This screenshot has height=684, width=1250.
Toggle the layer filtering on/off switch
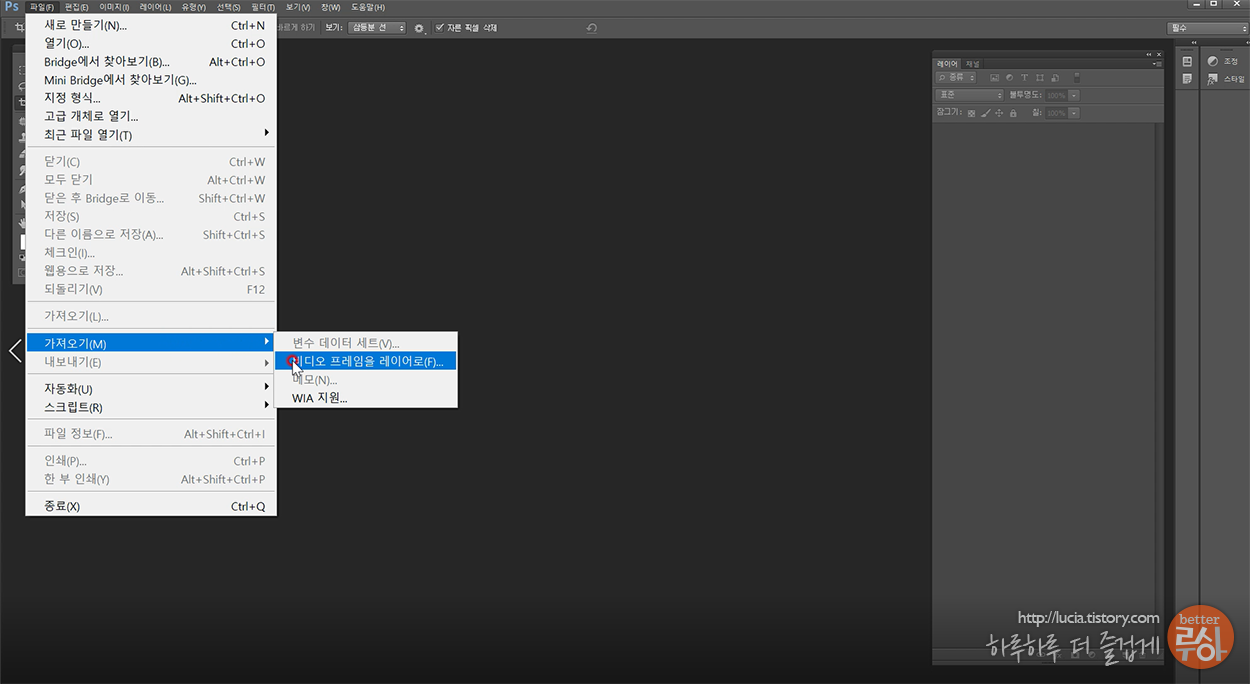point(1077,77)
